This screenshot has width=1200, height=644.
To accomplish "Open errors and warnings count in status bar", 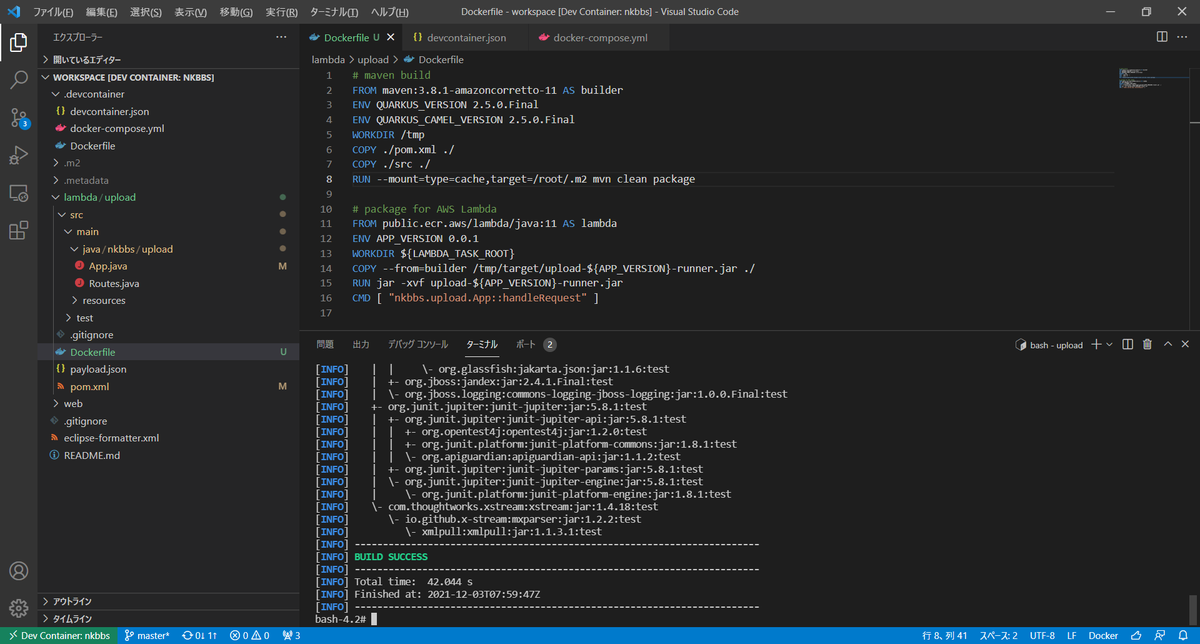I will pos(249,635).
